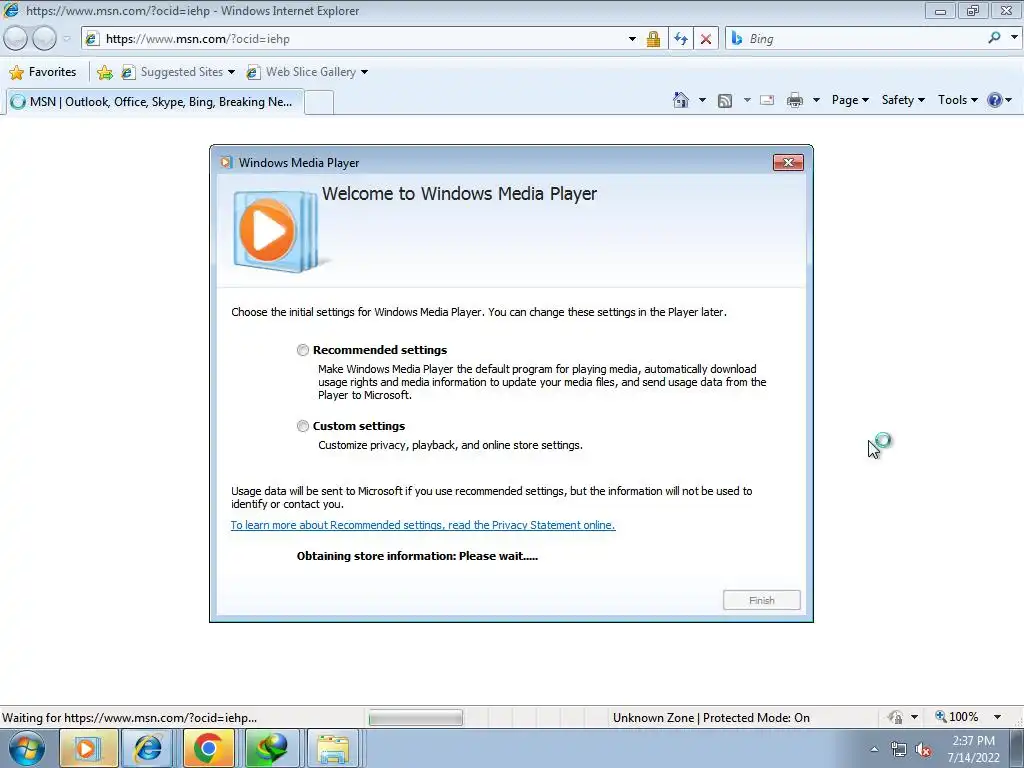This screenshot has height=768, width=1024.
Task: Close the Windows Media Player dialog
Action: click(788, 163)
